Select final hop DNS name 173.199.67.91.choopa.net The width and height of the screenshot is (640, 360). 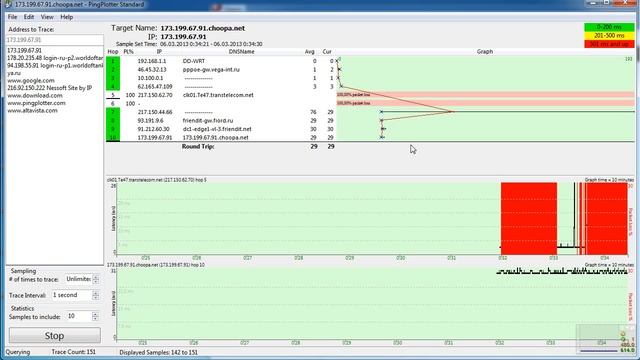215,138
